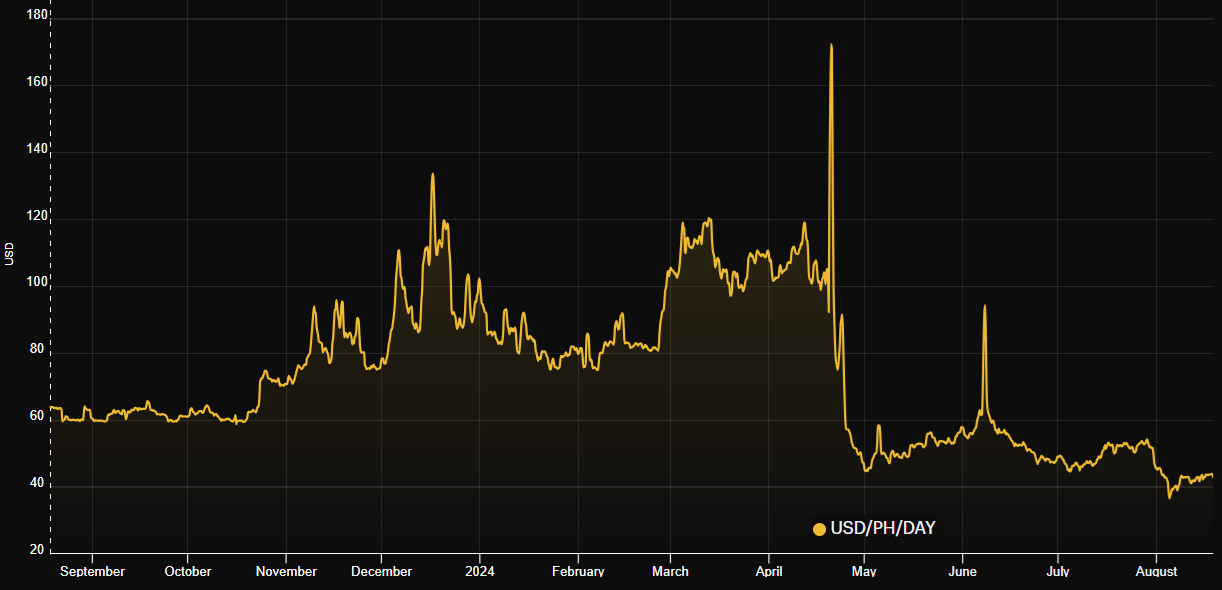Image resolution: width=1222 pixels, height=590 pixels.
Task: Click the 100 value on the y-axis
Action: pos(36,285)
